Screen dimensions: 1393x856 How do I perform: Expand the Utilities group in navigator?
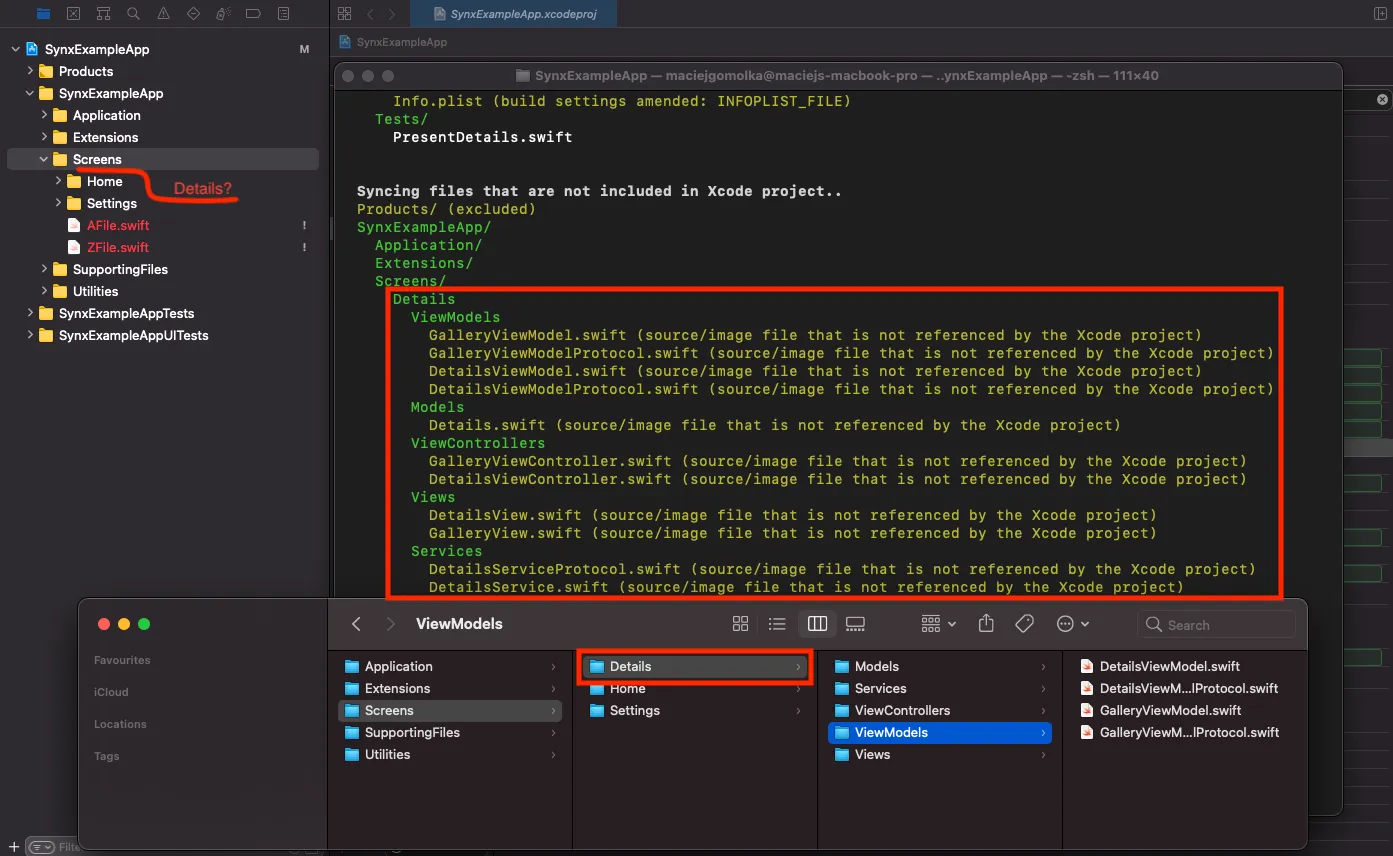coord(44,291)
